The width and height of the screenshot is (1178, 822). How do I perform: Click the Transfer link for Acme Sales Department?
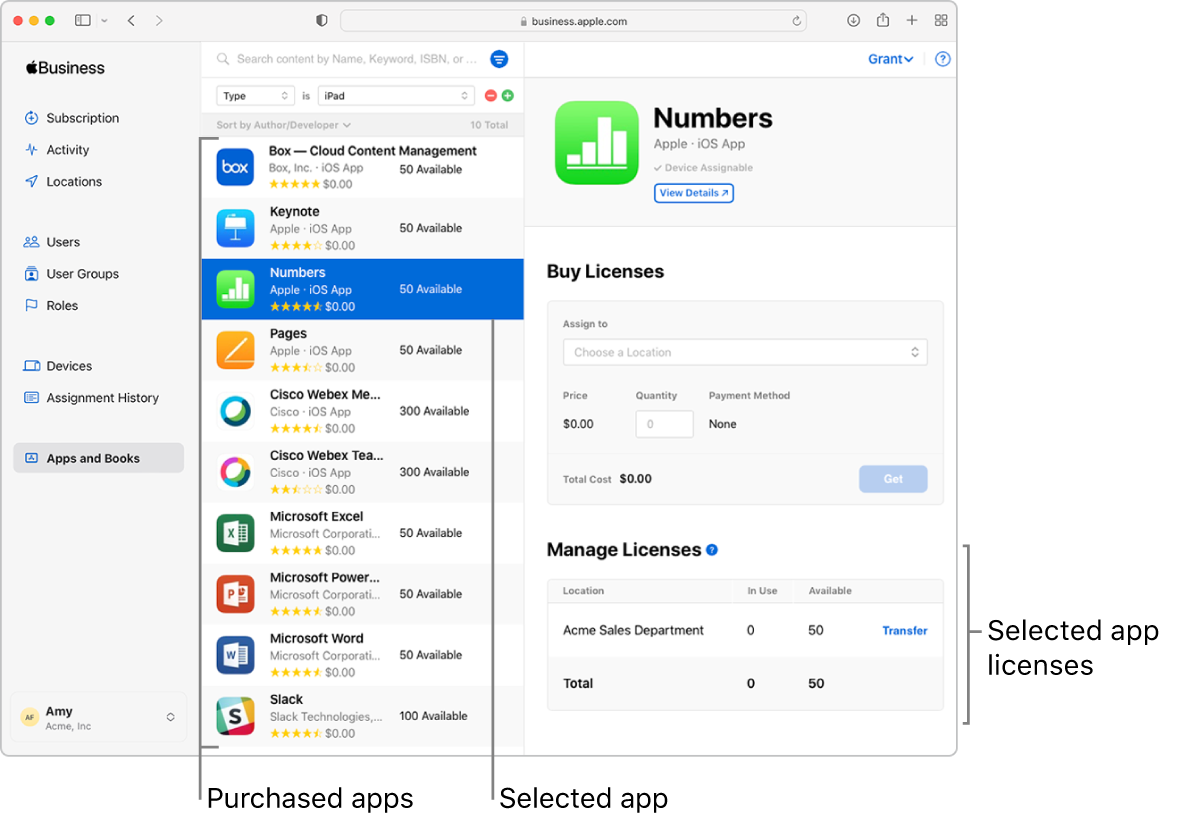[904, 631]
